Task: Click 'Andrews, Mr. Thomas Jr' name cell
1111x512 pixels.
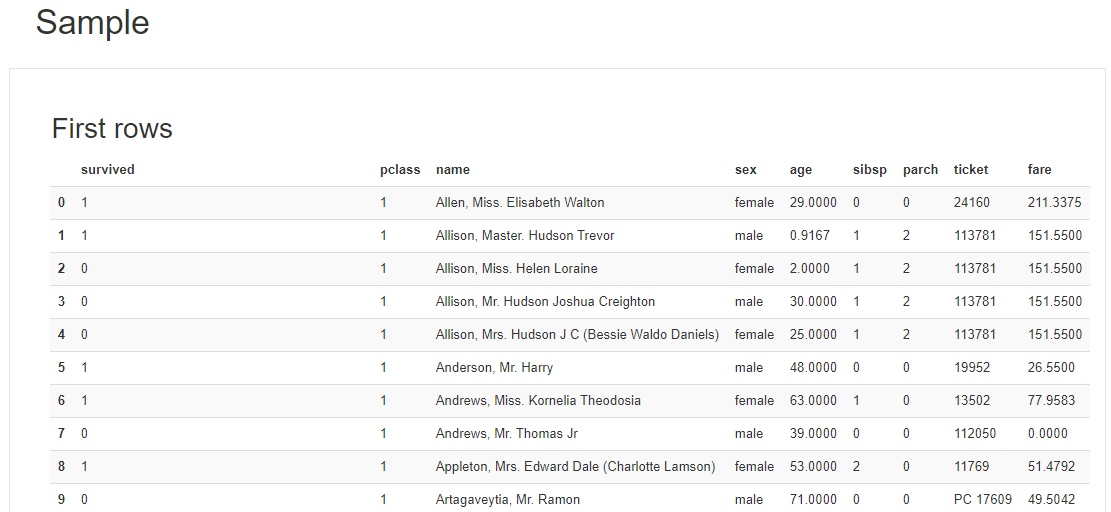Action: (507, 433)
